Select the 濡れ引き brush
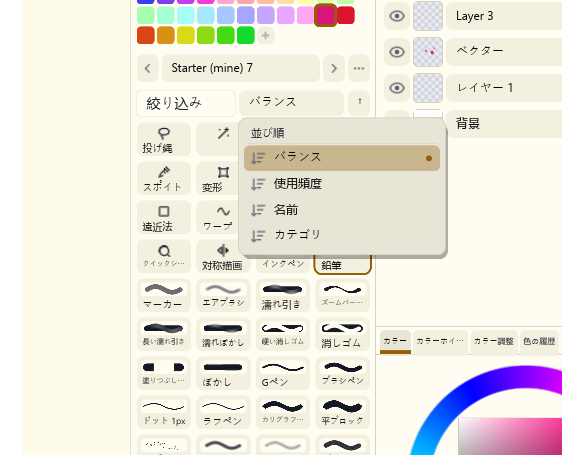 coord(283,295)
